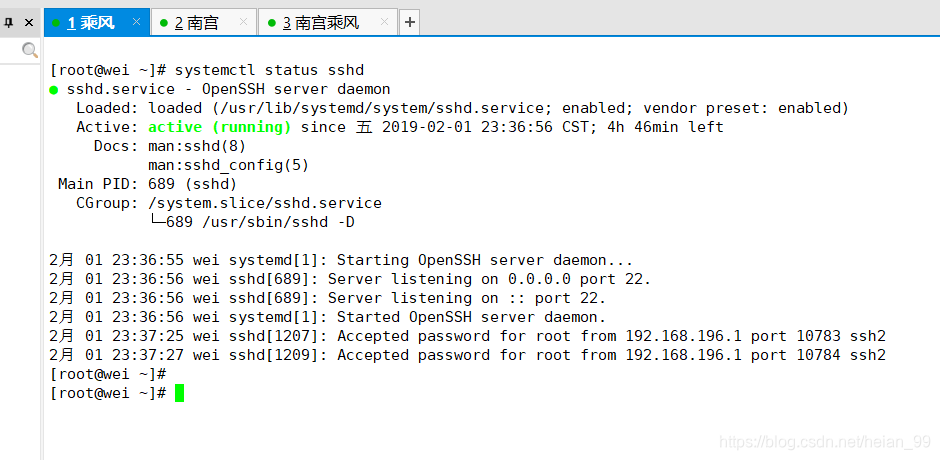
Task: Close the 2 南宫 tab
Action: pyautogui.click(x=243, y=22)
